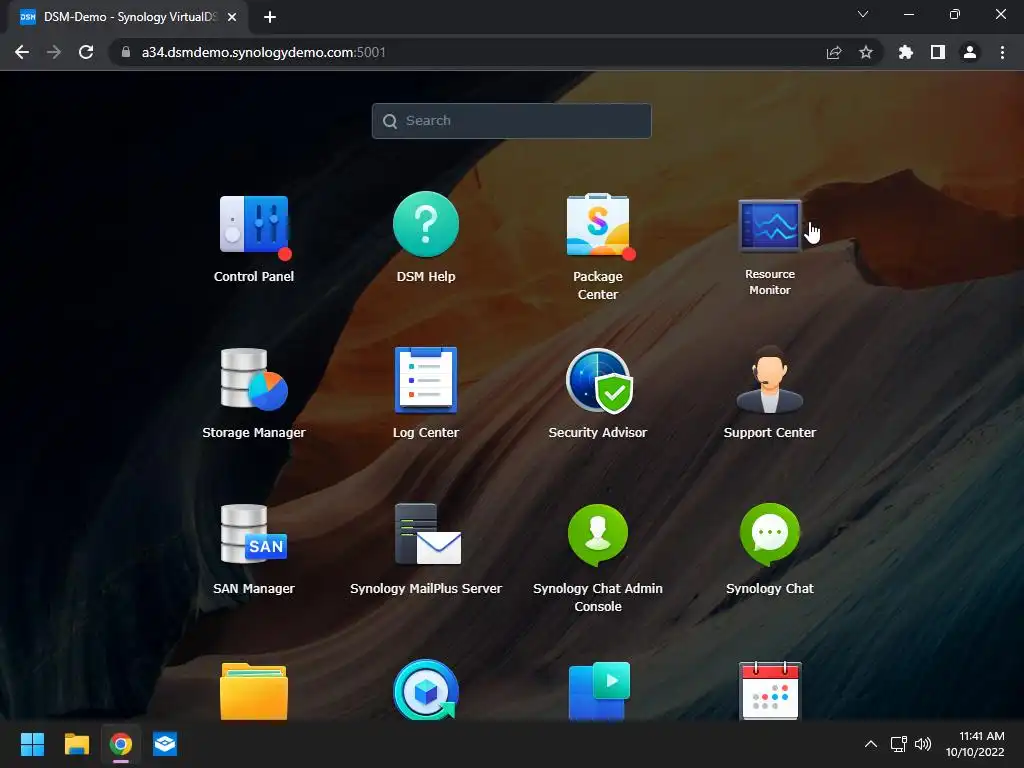The width and height of the screenshot is (1024, 768).
Task: Click the address bar URL
Action: click(x=264, y=52)
